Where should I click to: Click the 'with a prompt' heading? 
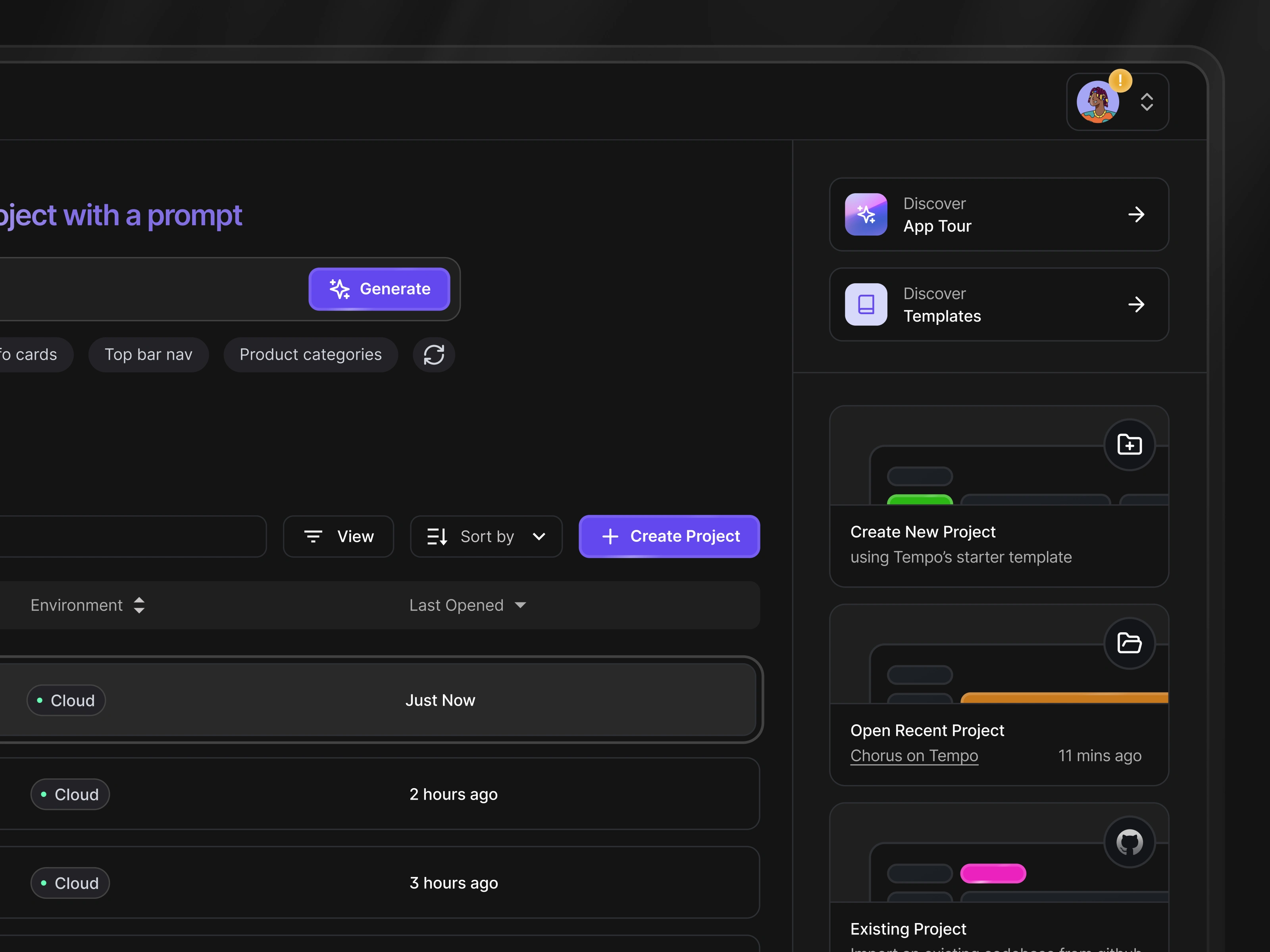[153, 215]
